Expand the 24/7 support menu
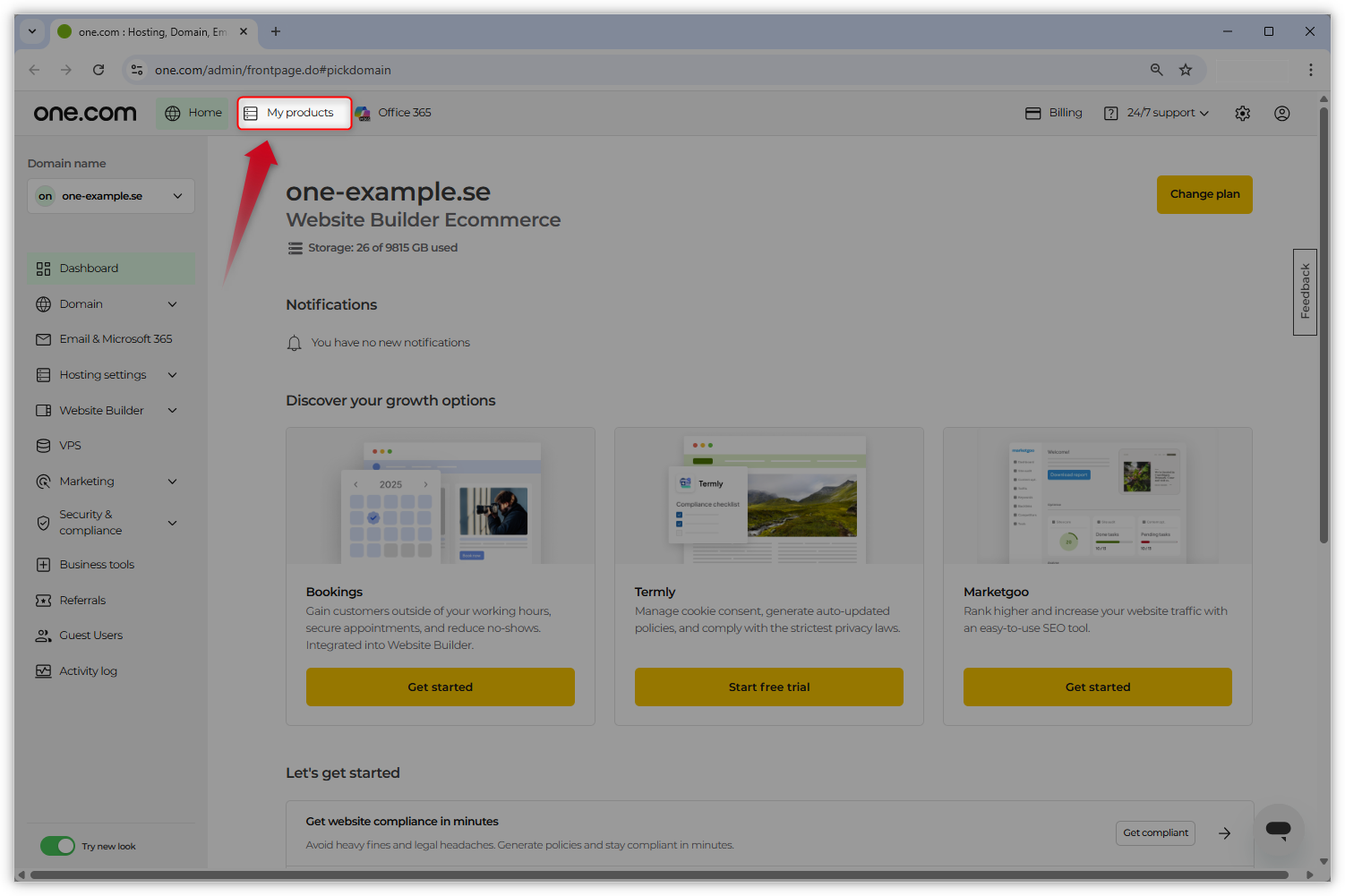1345x896 pixels. pos(1156,113)
